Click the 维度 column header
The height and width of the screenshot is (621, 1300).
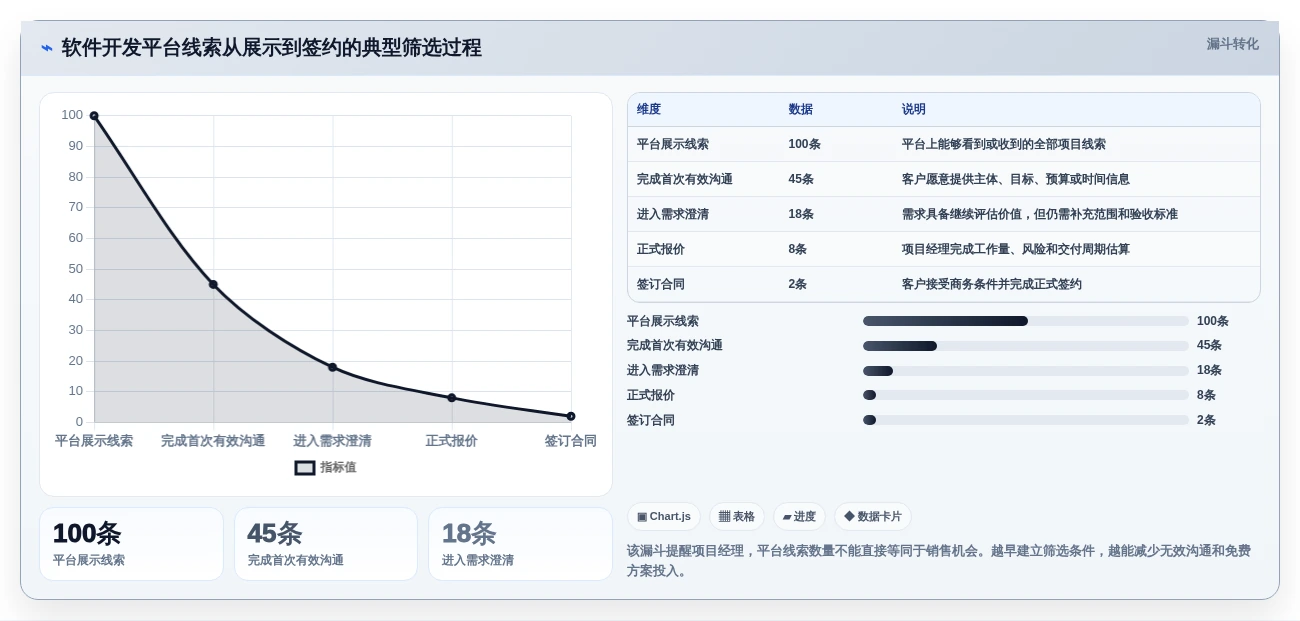point(649,109)
